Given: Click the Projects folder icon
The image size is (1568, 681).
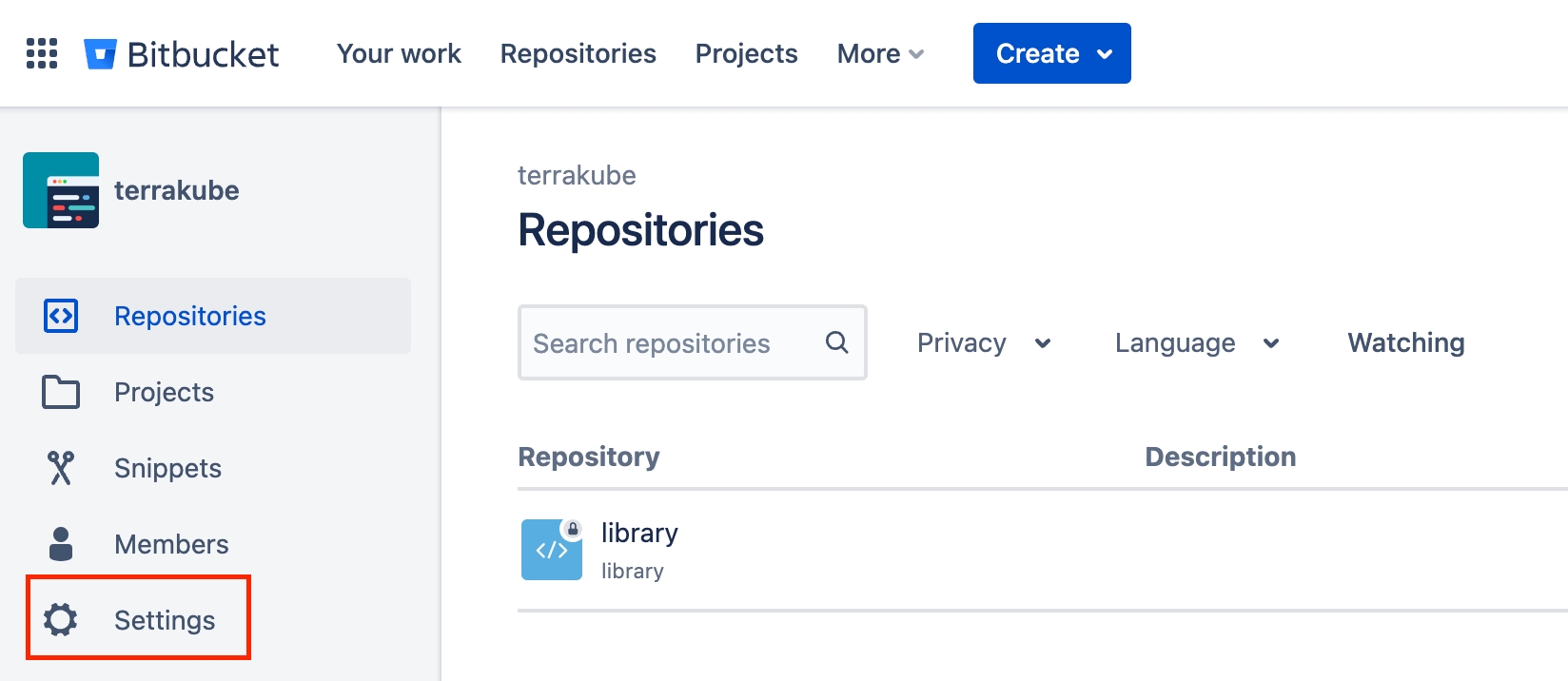Looking at the screenshot, I should [61, 392].
